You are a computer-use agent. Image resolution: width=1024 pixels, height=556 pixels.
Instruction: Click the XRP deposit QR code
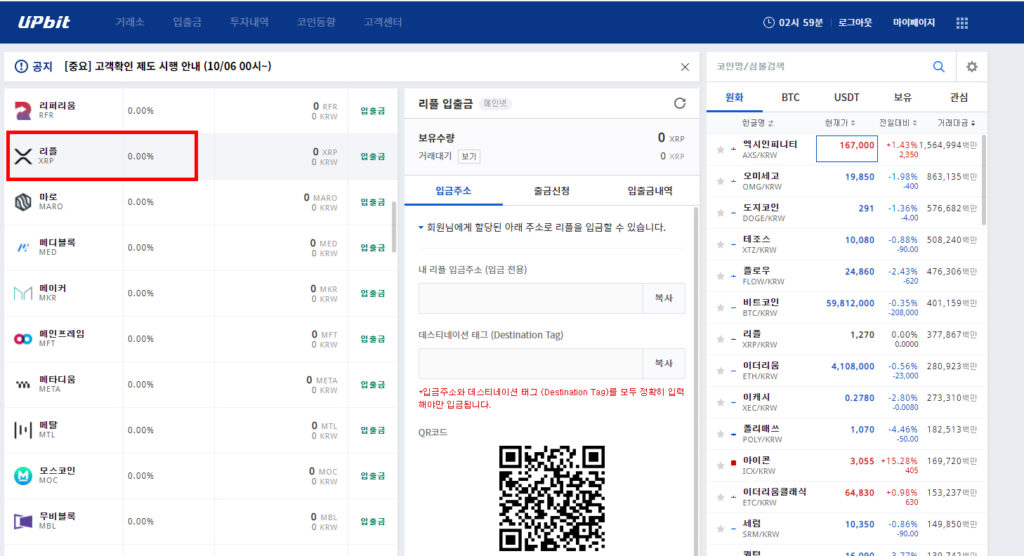tap(552, 499)
